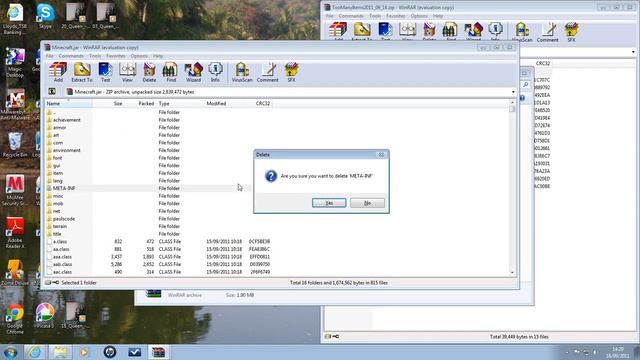Screen dimensions: 640x360
Task: Click Test icon in Minecraft.jar window toolbar
Action: click(105, 72)
